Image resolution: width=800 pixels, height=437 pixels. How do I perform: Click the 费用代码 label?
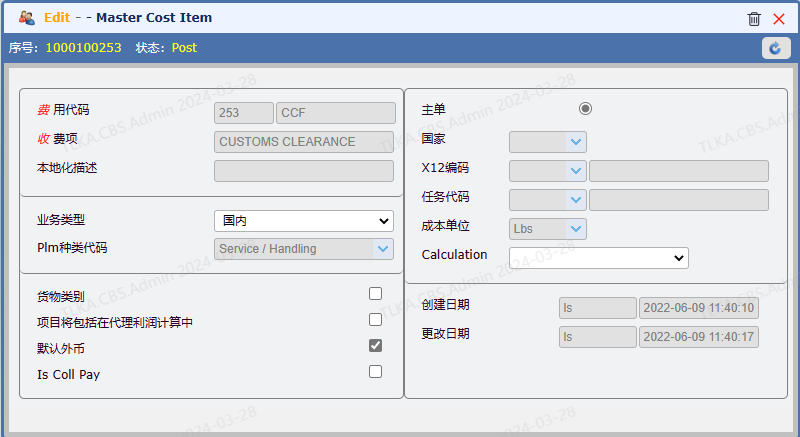pyautogui.click(x=63, y=110)
